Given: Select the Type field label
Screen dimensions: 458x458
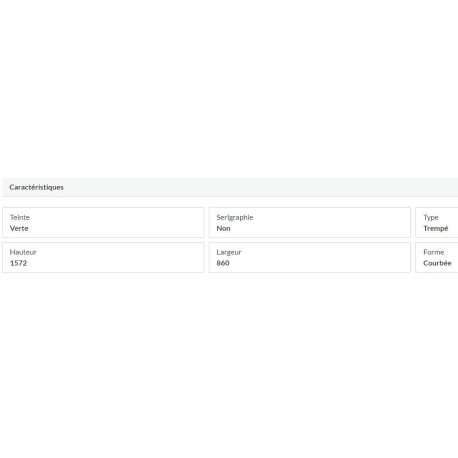Looking at the screenshot, I should 431,217.
